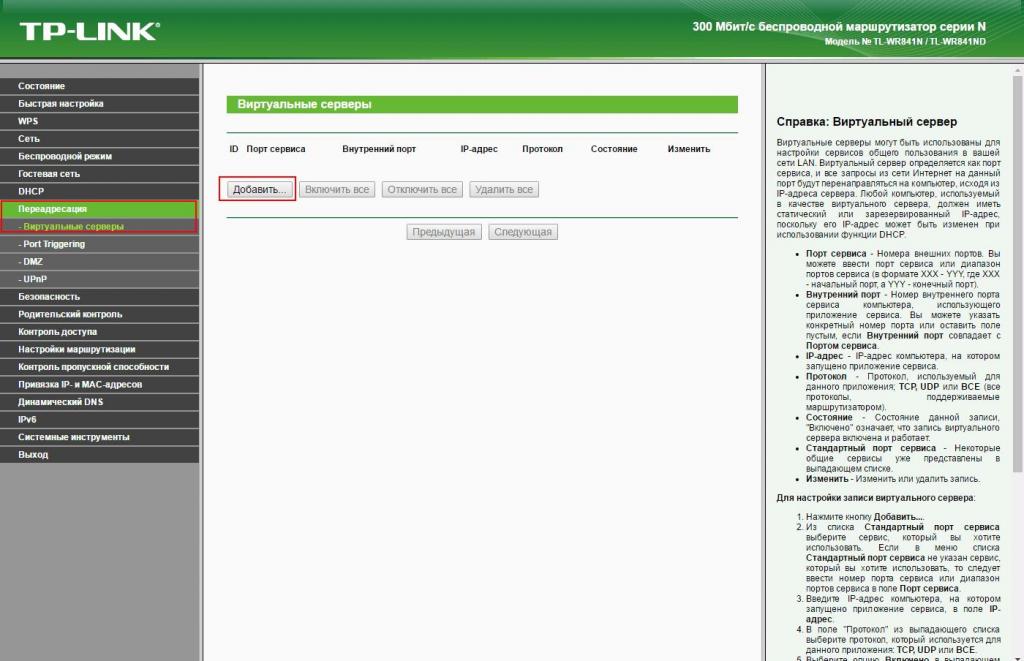This screenshot has width=1024, height=661.
Task: Click Включить все button
Action: pos(337,189)
